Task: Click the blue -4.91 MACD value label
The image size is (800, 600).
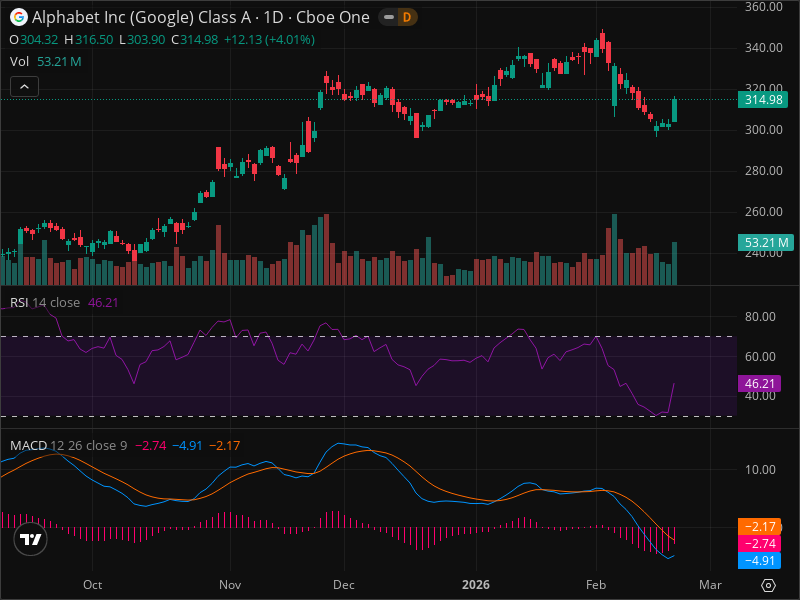Action: [759, 560]
